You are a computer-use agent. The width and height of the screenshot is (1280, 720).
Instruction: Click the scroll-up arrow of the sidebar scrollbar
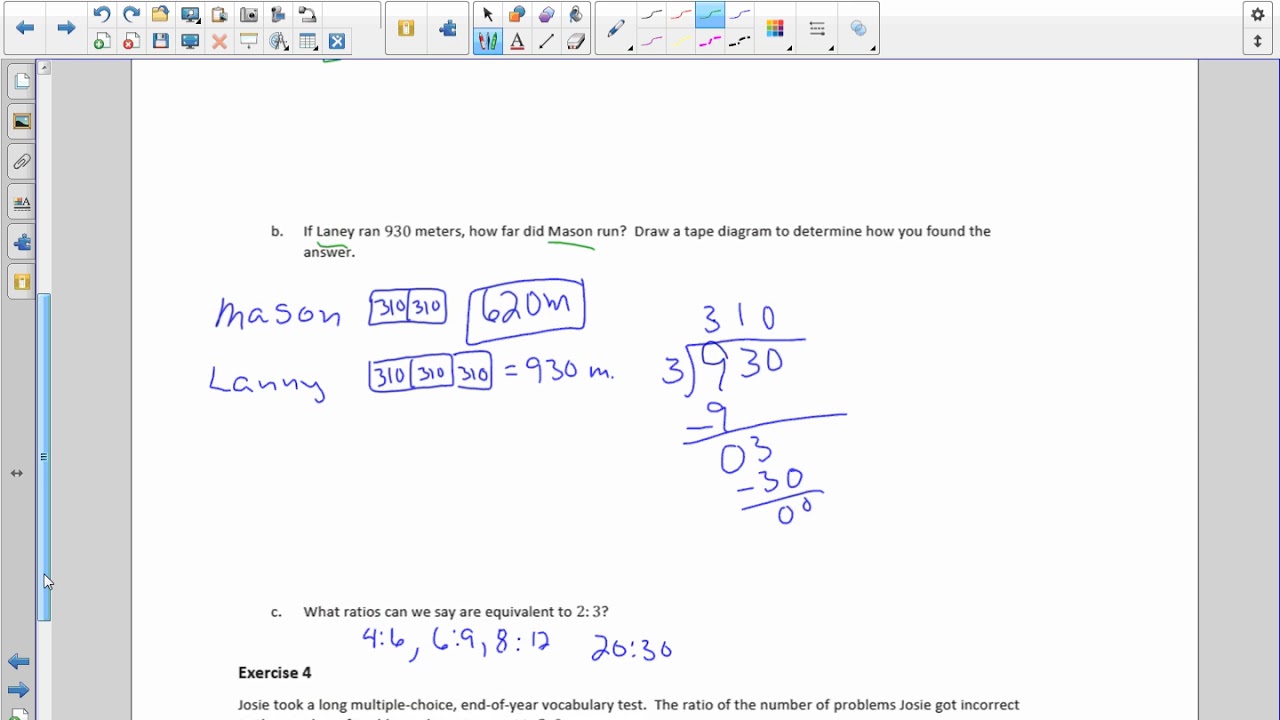click(44, 67)
